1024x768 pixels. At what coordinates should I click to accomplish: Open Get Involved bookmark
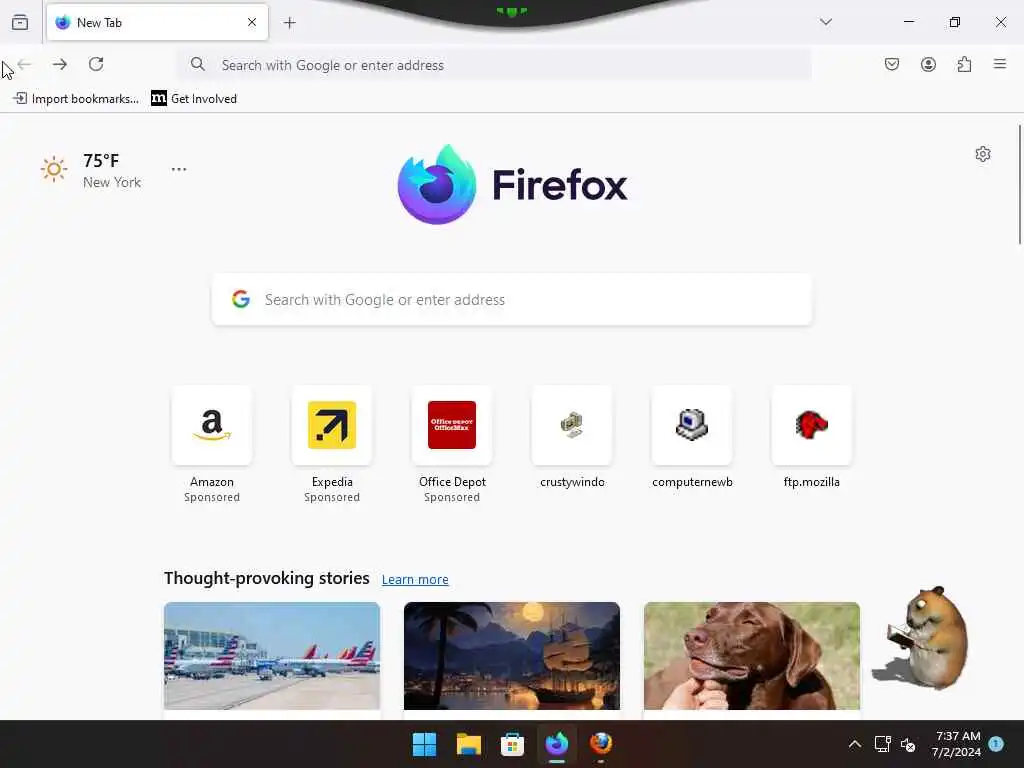pyautogui.click(x=194, y=99)
